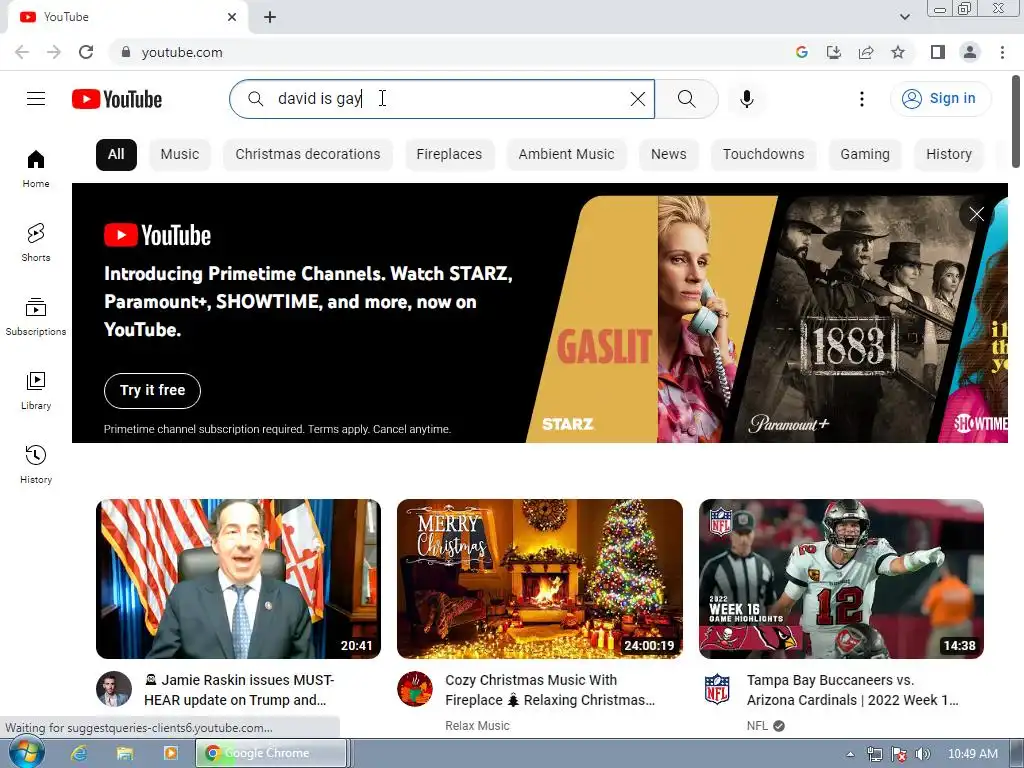1024x768 pixels.
Task: Select the Music filter chip
Action: [x=180, y=154]
